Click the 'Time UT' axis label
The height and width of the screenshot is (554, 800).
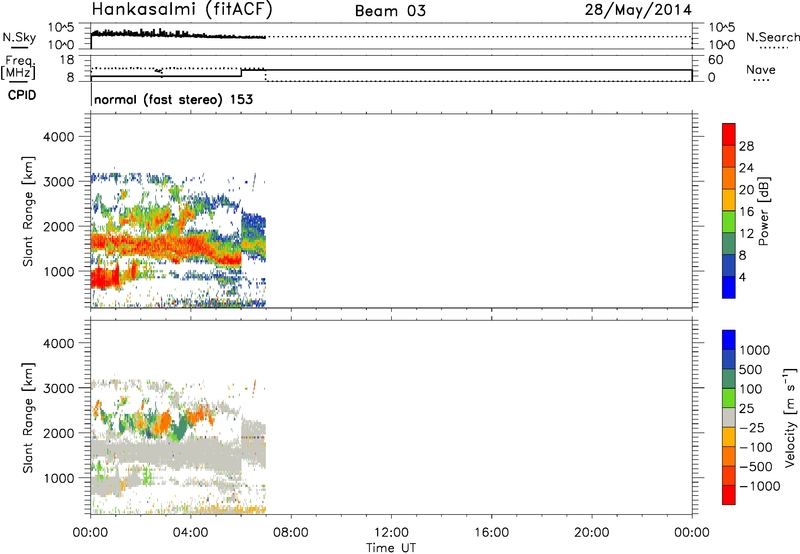[391, 548]
